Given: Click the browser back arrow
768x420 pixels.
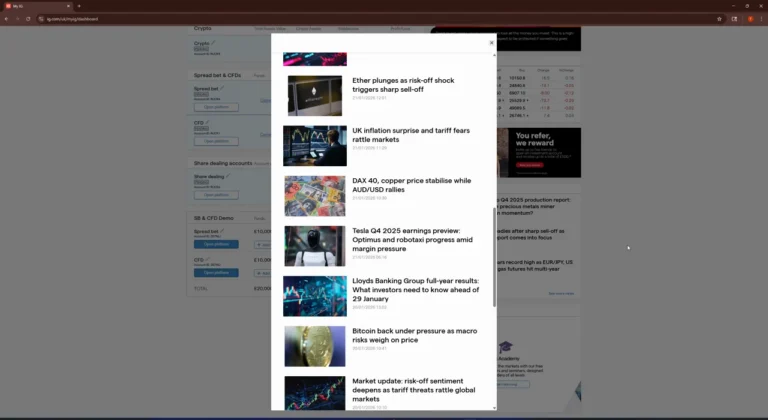Looking at the screenshot, I should coord(6,19).
